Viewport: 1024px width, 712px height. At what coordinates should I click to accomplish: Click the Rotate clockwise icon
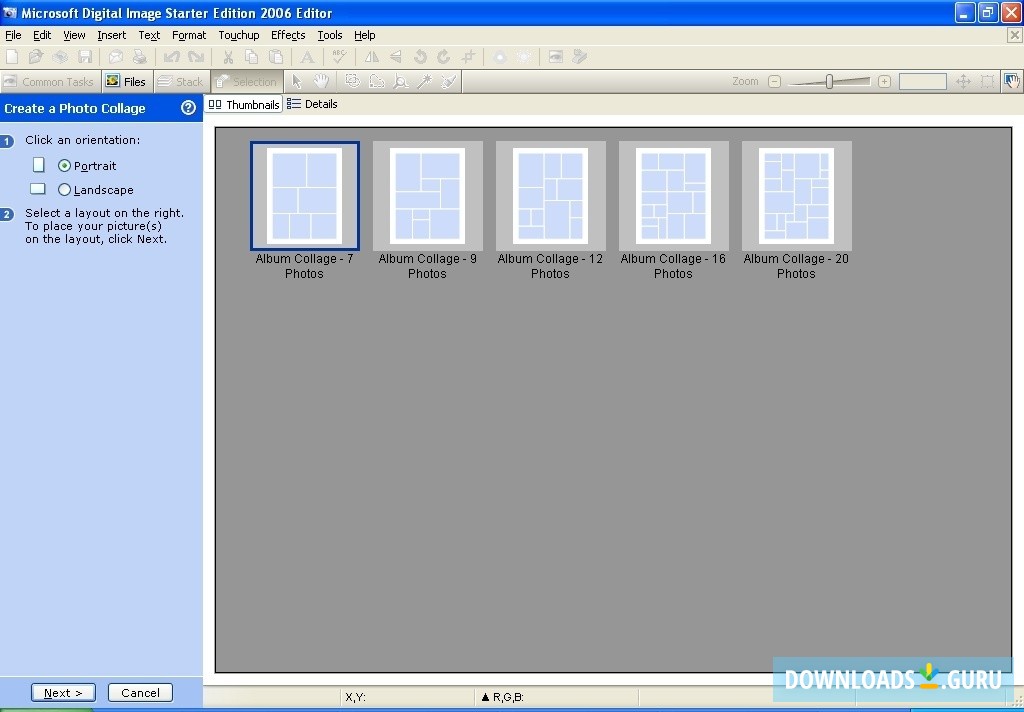tap(444, 57)
